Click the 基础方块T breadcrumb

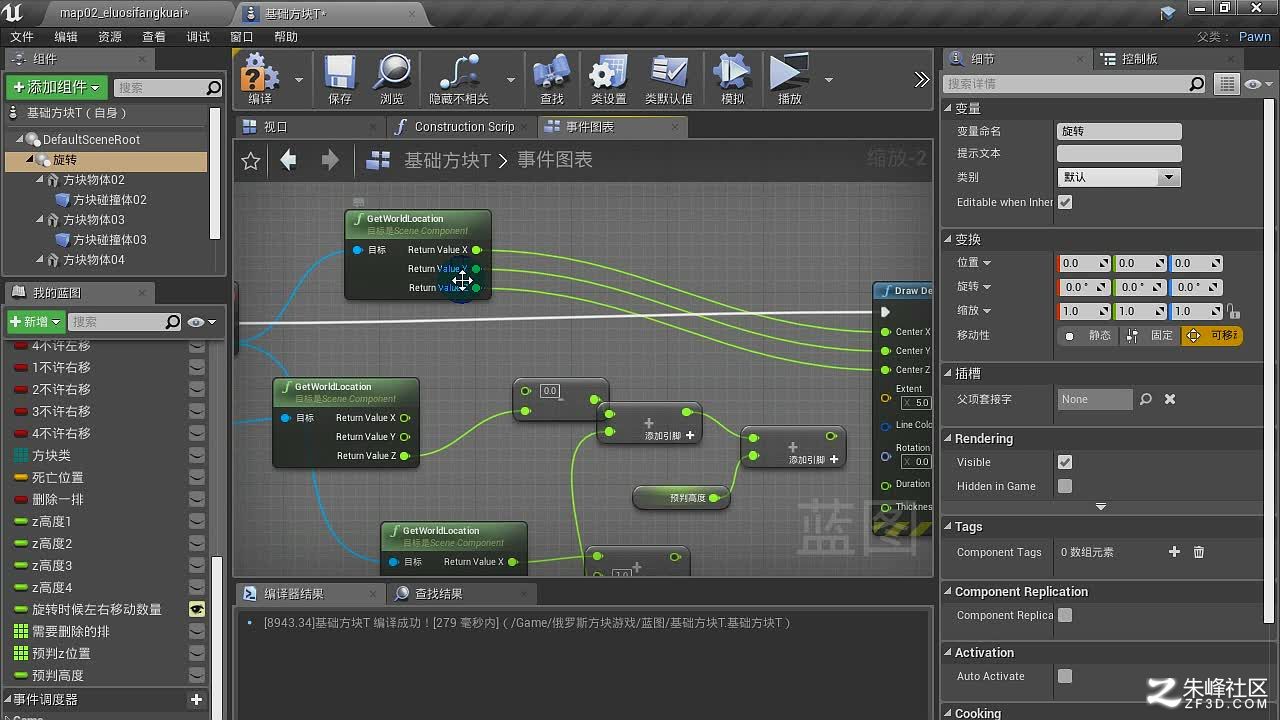click(x=447, y=160)
